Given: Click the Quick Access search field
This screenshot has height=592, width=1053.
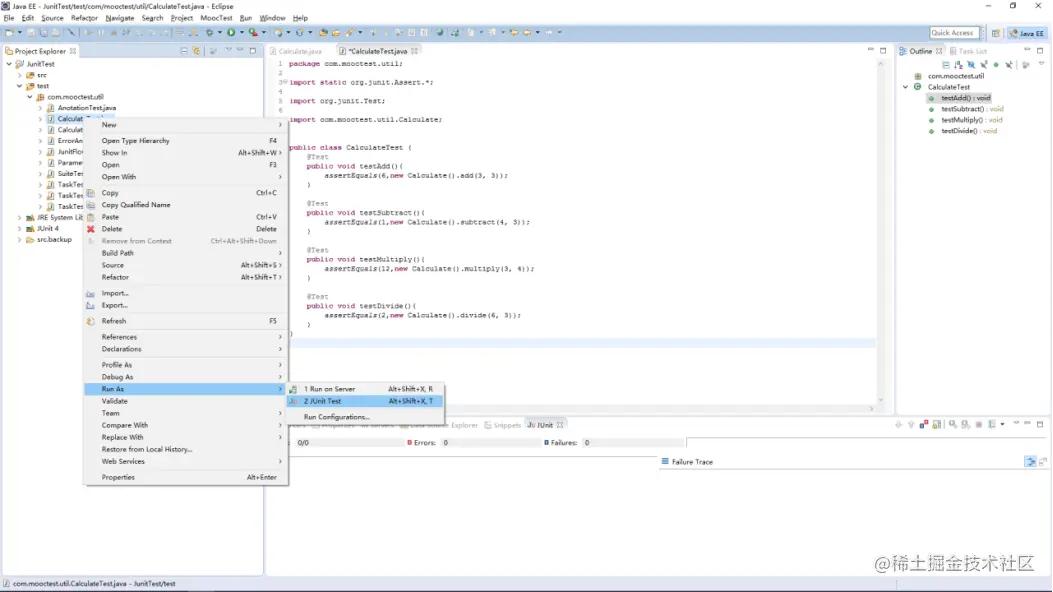Looking at the screenshot, I should coord(954,32).
